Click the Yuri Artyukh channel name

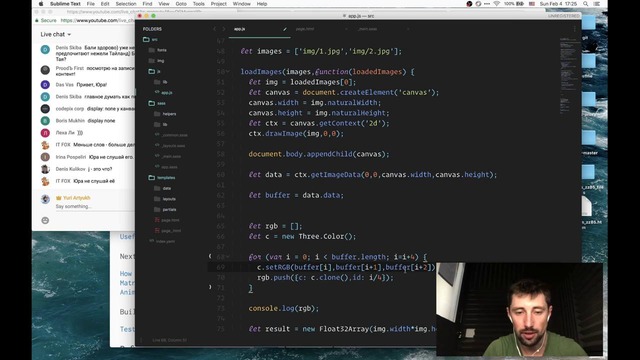click(76, 198)
